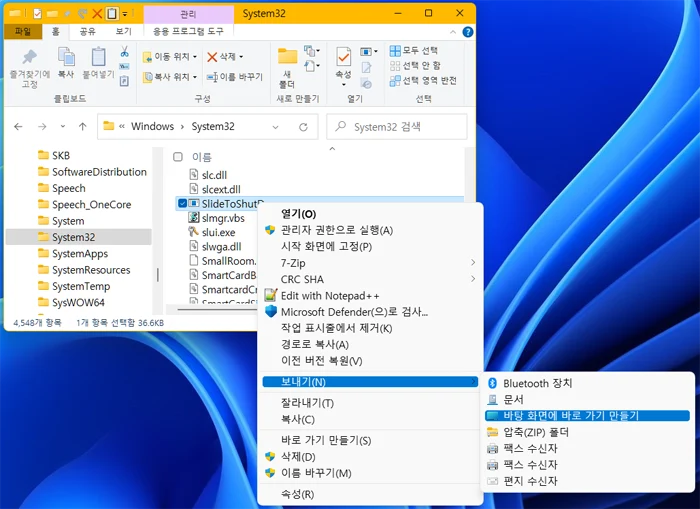Open the address bar history dropdown
This screenshot has height=509, width=700.
275,127
